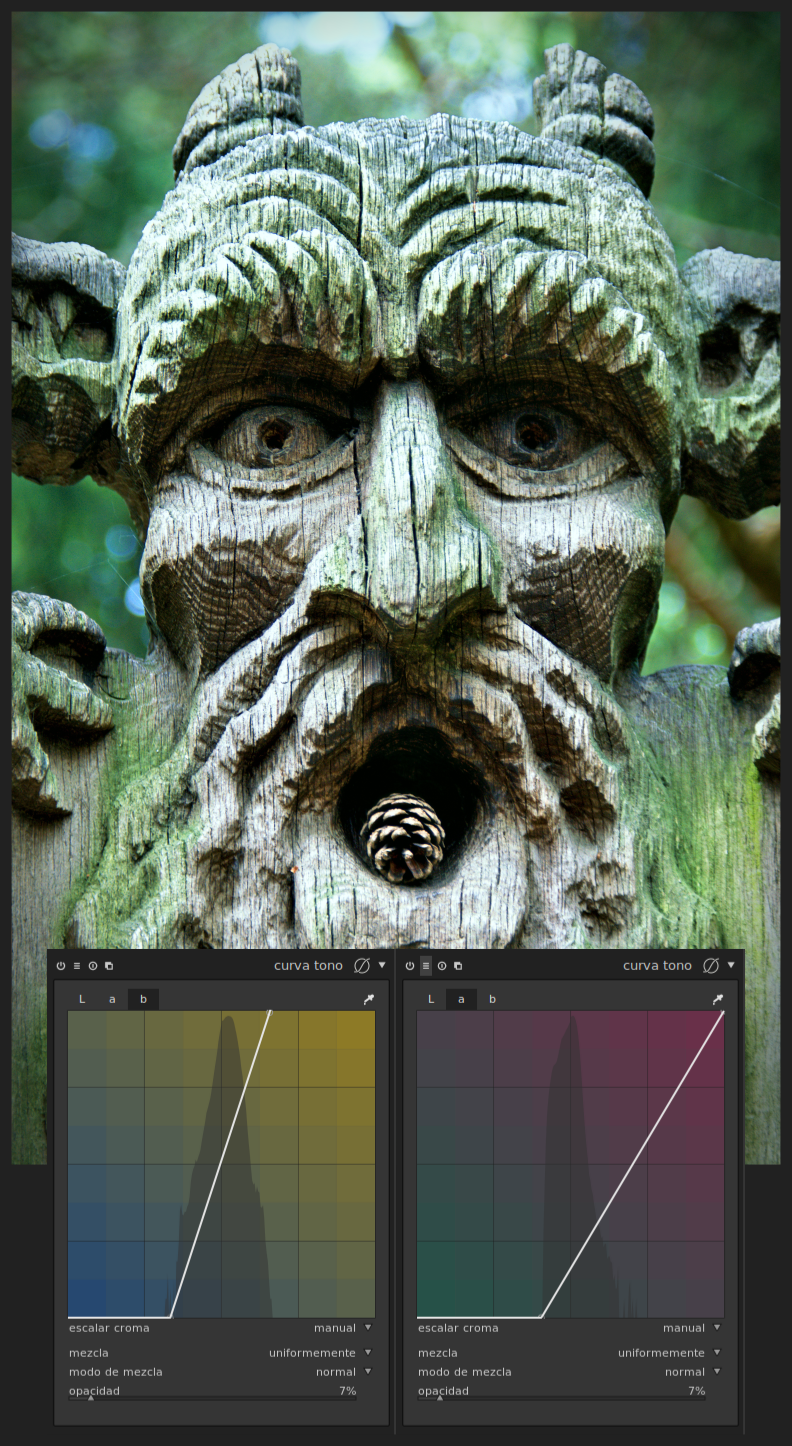Click 'manual' value in left panel
Screen dimensions: 792x1446
335,1328
